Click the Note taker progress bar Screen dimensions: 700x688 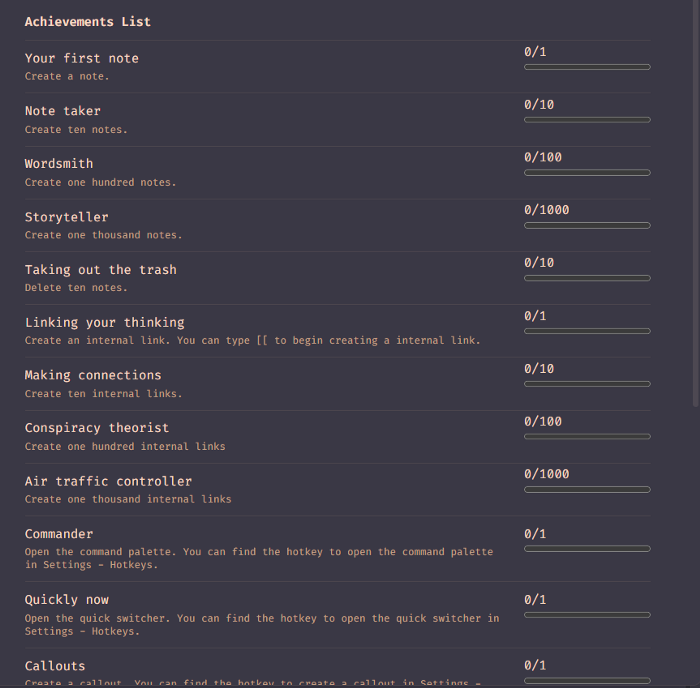(587, 120)
